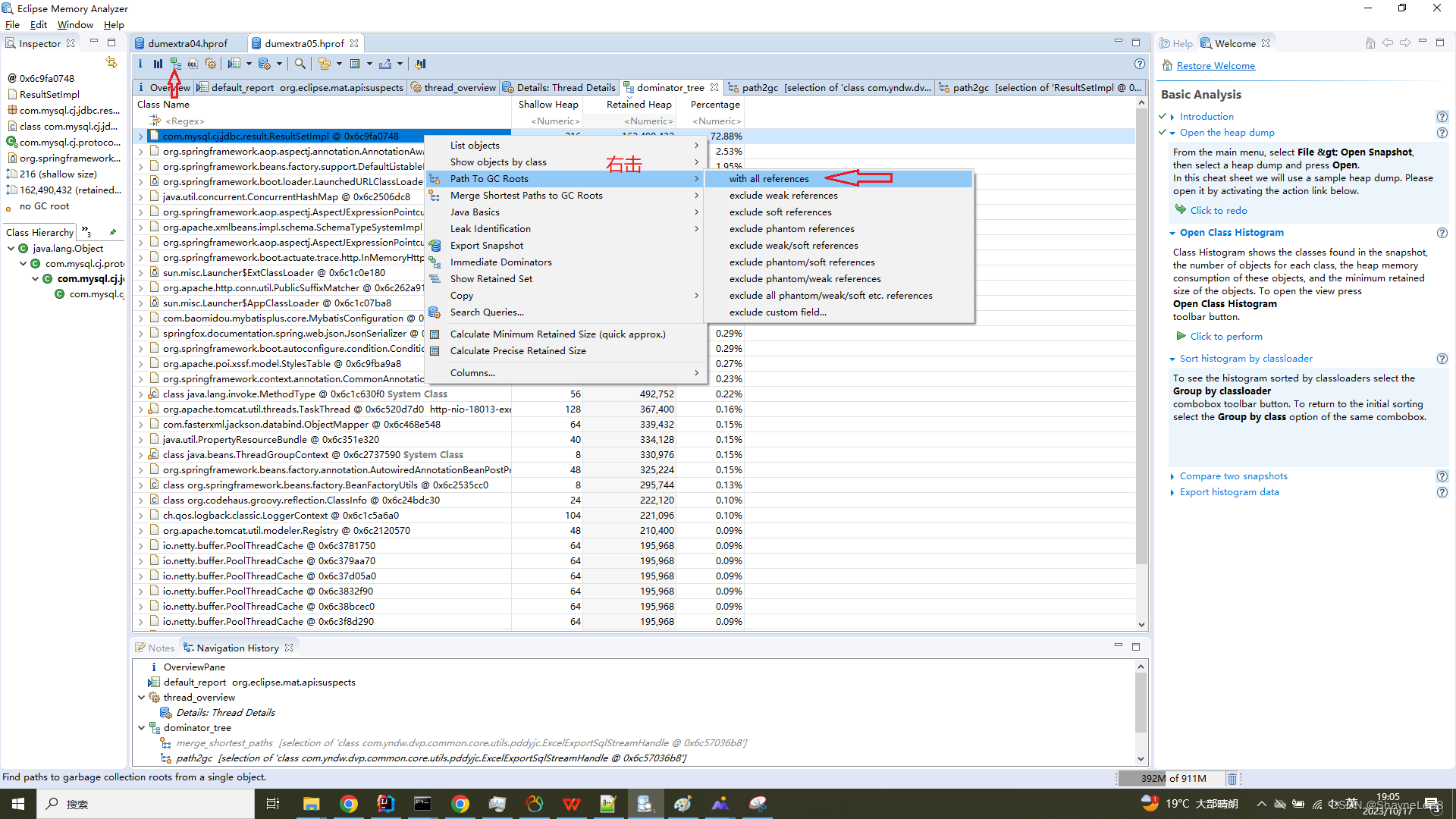The image size is (1456, 819).
Task: Click the Compare to another heap dump icon
Action: 421,64
